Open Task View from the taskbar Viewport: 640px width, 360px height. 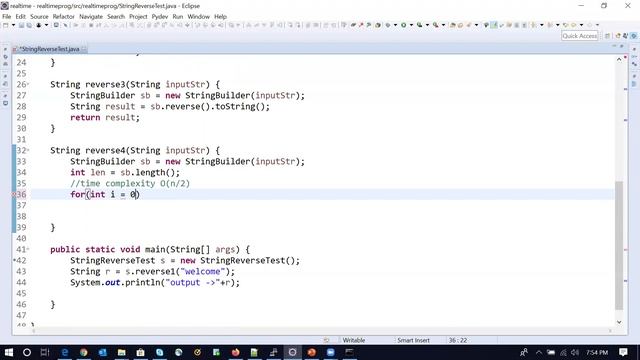(x=45, y=352)
